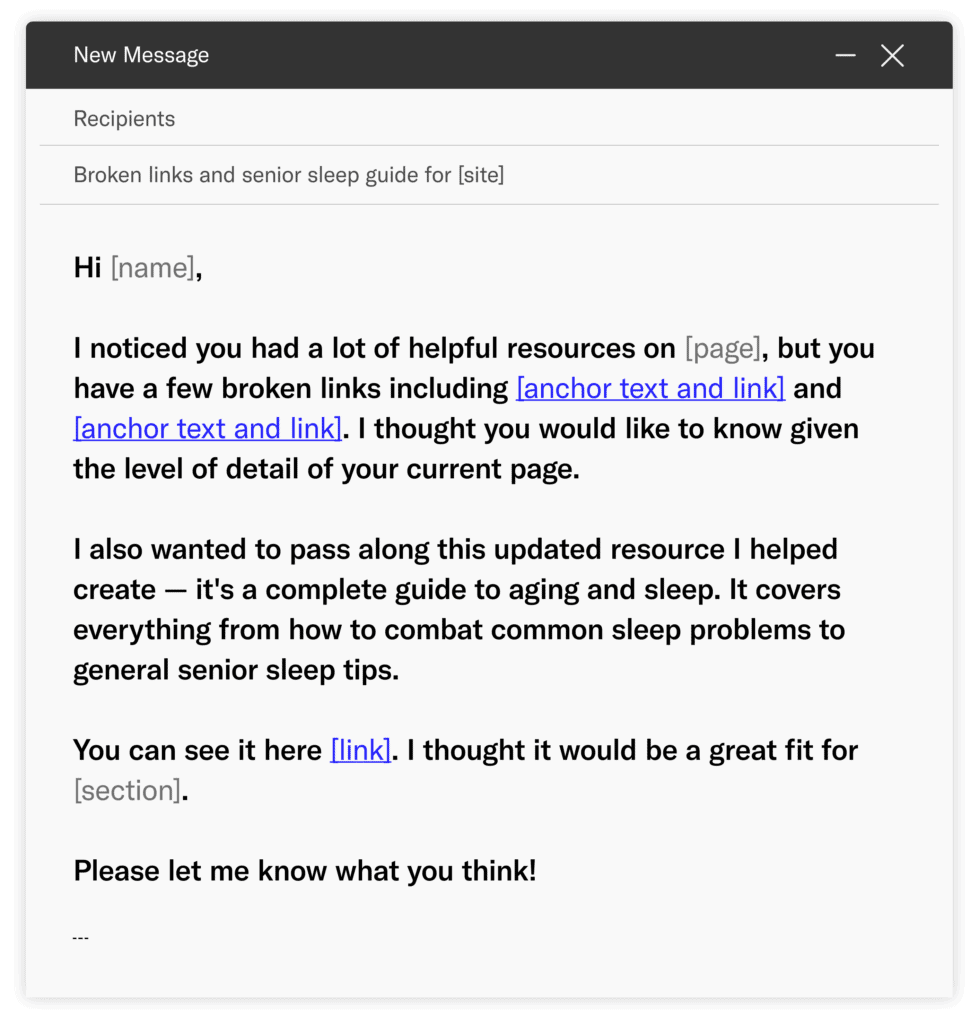The width and height of the screenshot is (979, 1024).
Task: Click the Recipients label text
Action: [x=124, y=118]
